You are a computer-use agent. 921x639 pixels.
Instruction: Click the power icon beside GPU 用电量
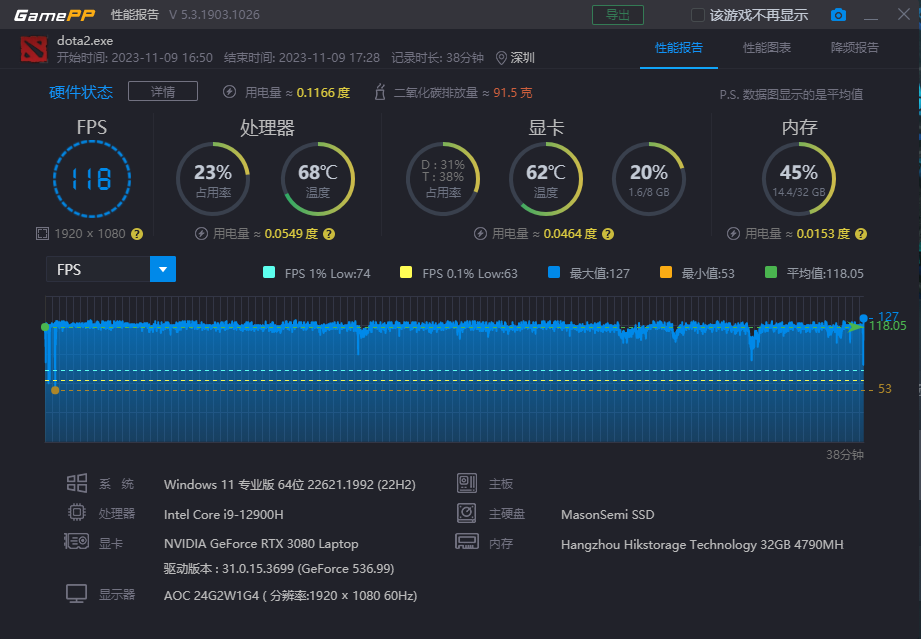[480, 234]
